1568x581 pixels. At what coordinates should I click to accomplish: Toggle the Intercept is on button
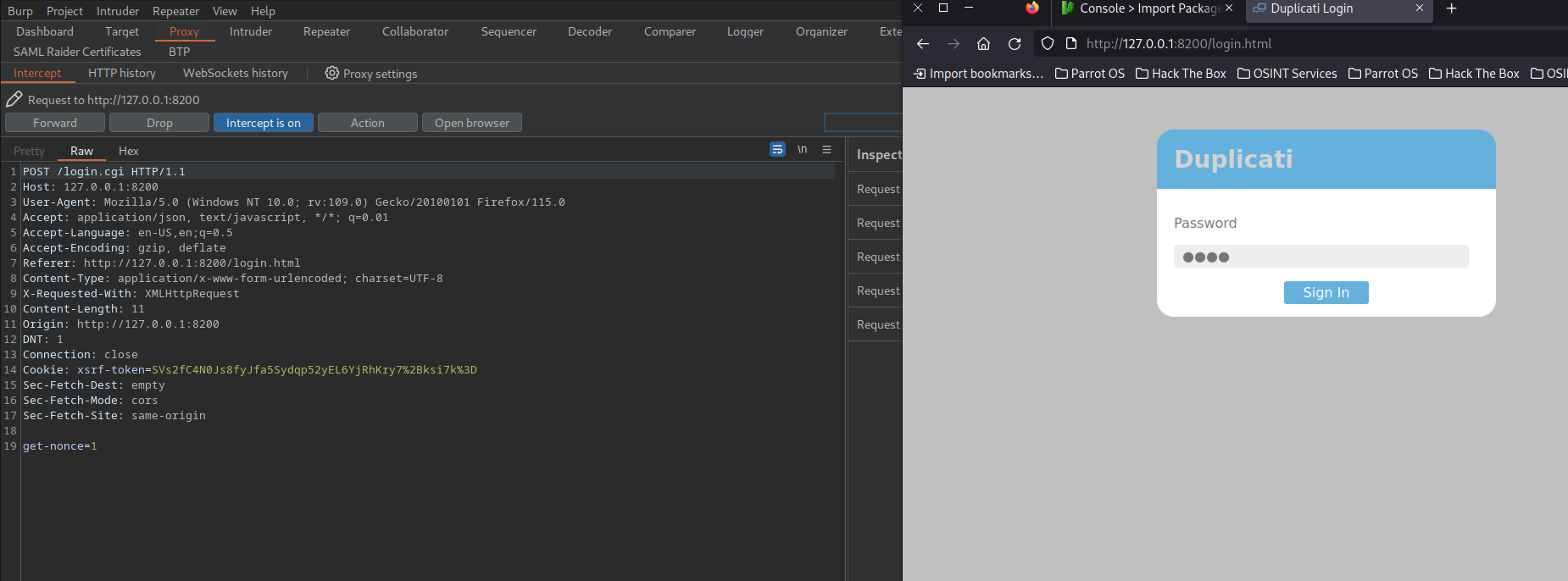click(x=263, y=123)
